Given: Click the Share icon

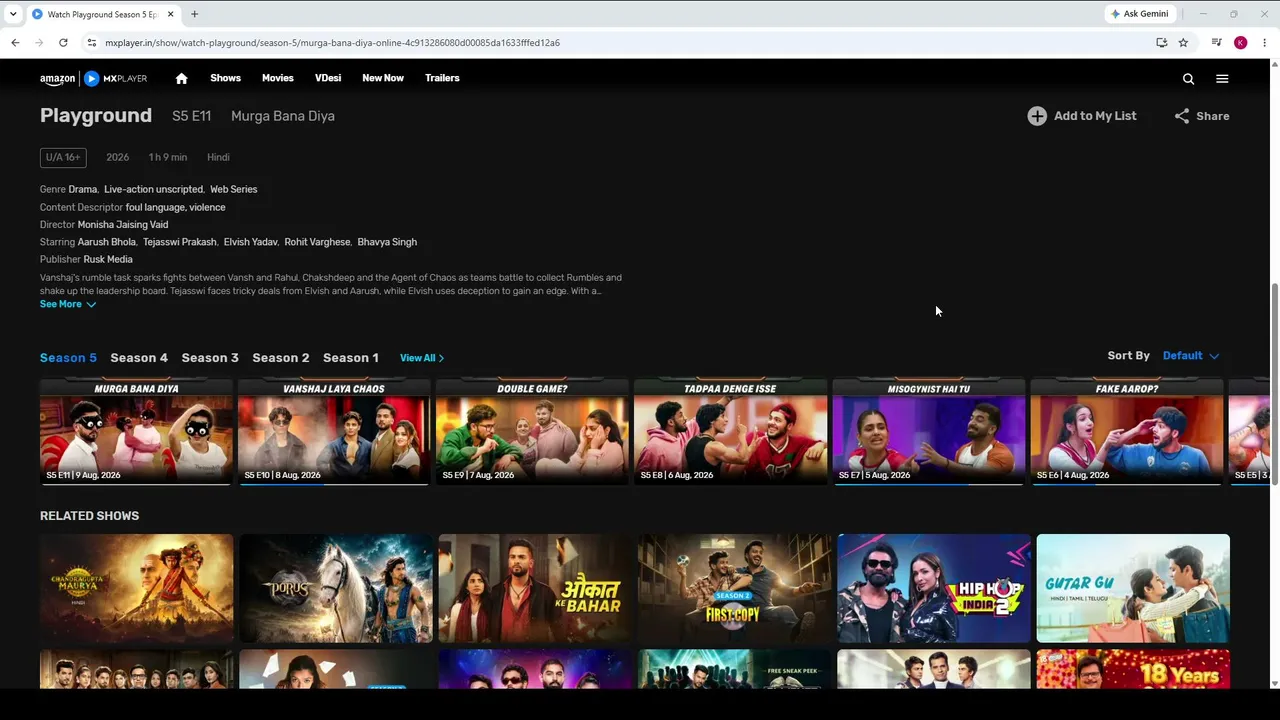Looking at the screenshot, I should pyautogui.click(x=1182, y=116).
